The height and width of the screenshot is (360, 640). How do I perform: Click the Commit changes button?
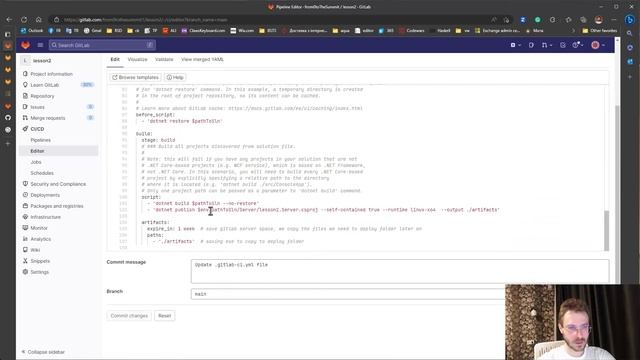(129, 316)
